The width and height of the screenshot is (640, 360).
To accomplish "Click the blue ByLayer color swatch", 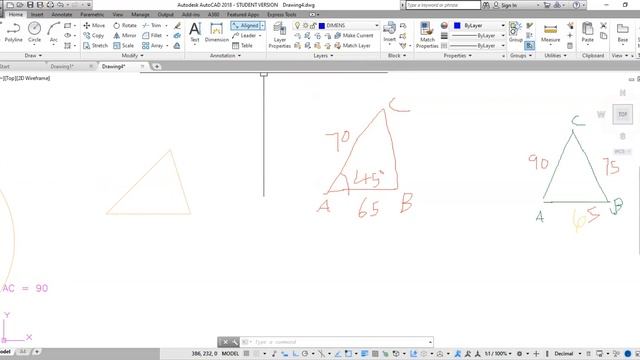I will click(457, 25).
